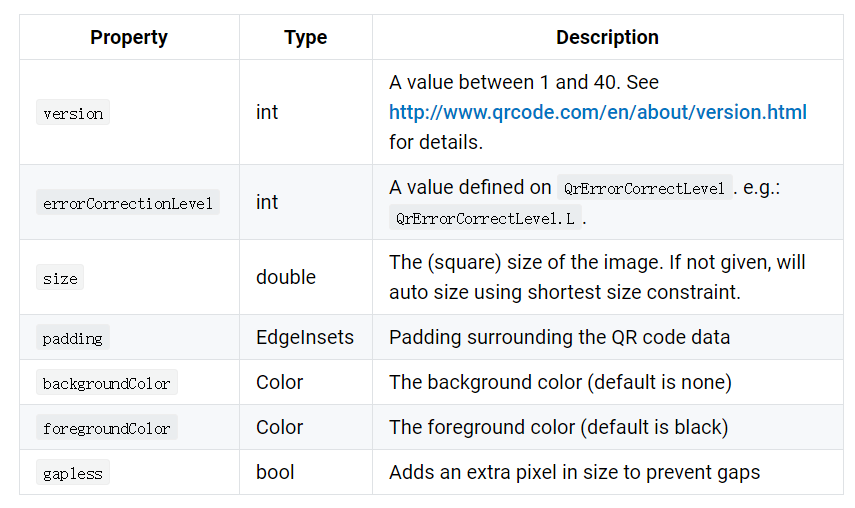The width and height of the screenshot is (855, 508).
Task: Click the foreground color default description
Action: [559, 427]
